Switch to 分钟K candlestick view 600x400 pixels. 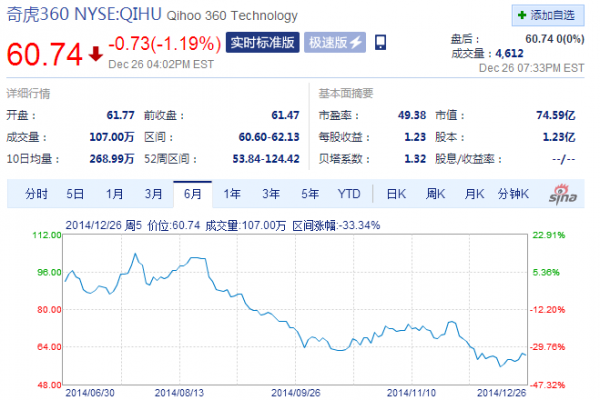513,194
